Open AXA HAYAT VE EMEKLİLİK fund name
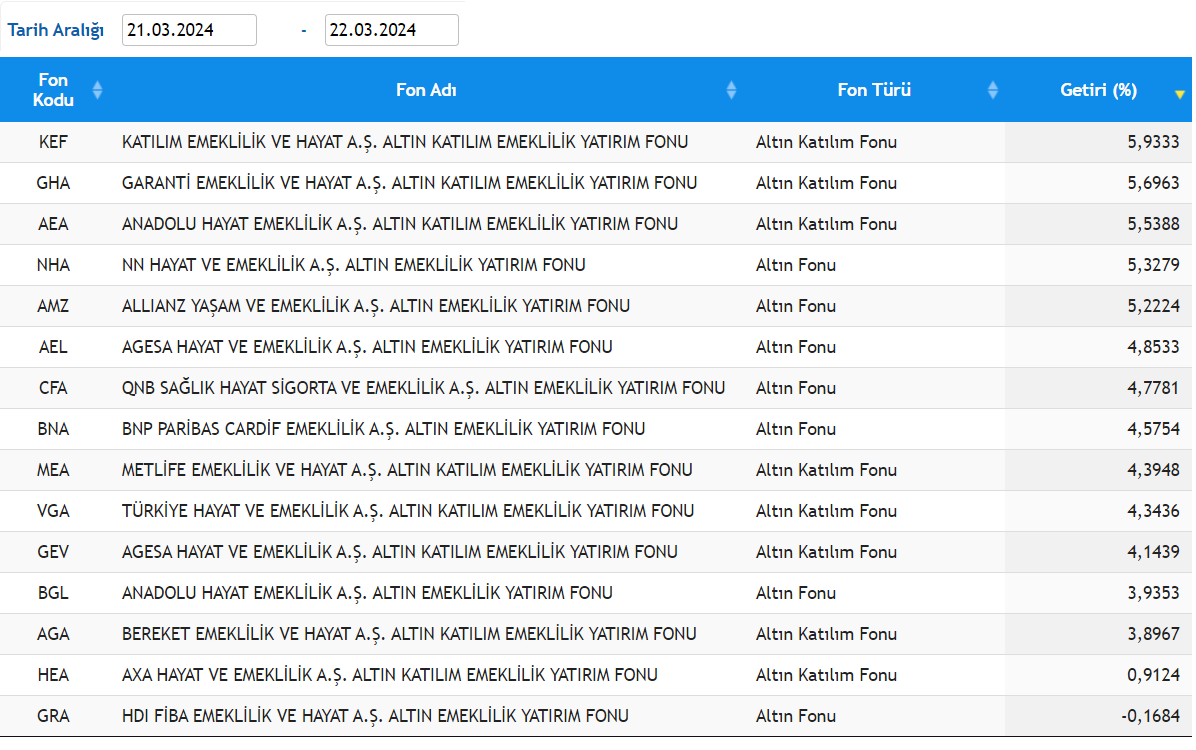 (390, 675)
